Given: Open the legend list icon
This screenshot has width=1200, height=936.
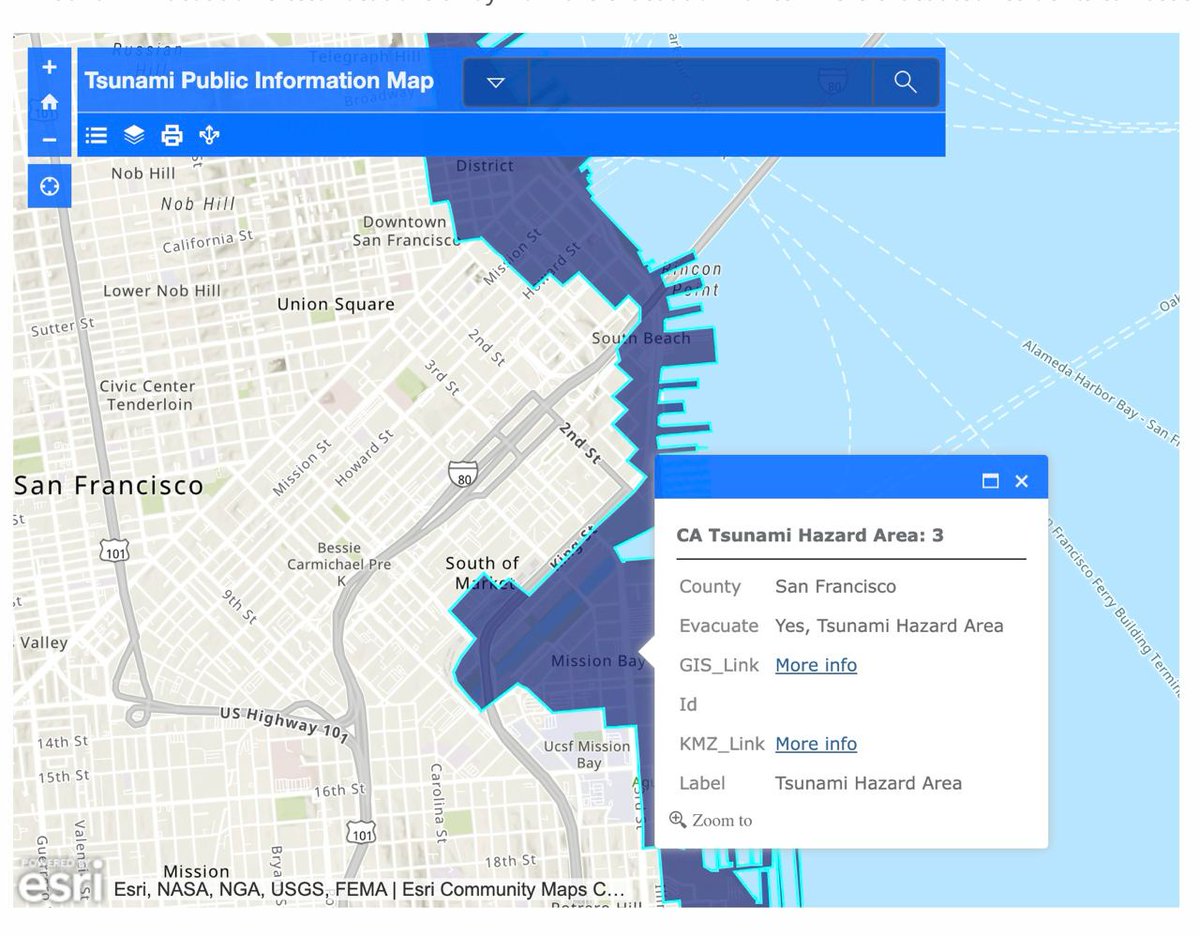Looking at the screenshot, I should pyautogui.click(x=96, y=135).
